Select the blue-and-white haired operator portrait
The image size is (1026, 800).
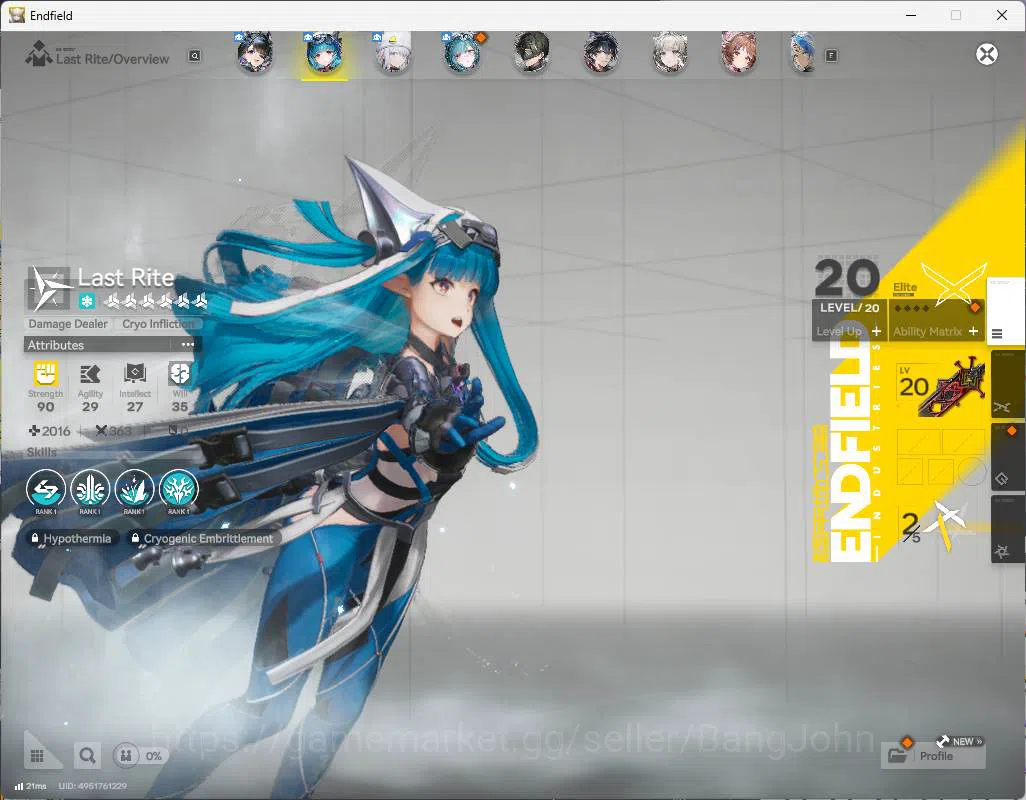click(x=804, y=53)
